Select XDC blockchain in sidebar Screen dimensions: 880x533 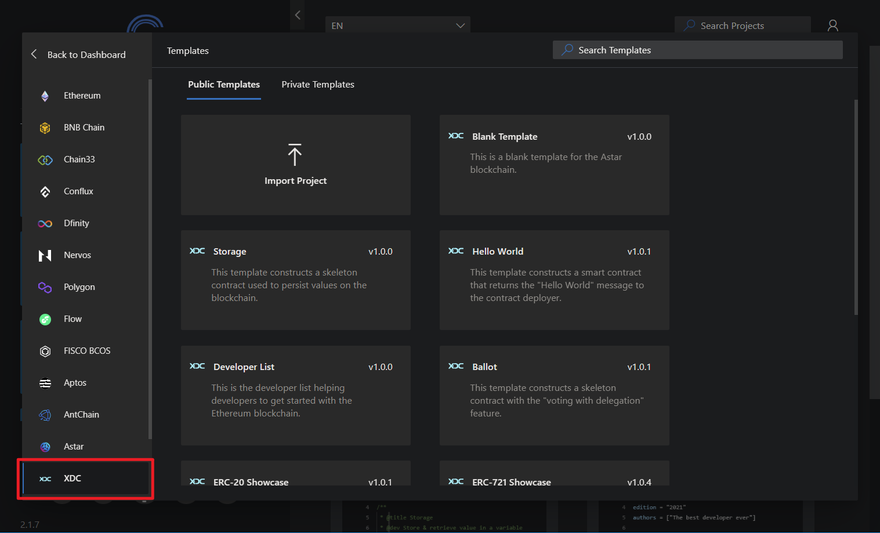(85, 479)
